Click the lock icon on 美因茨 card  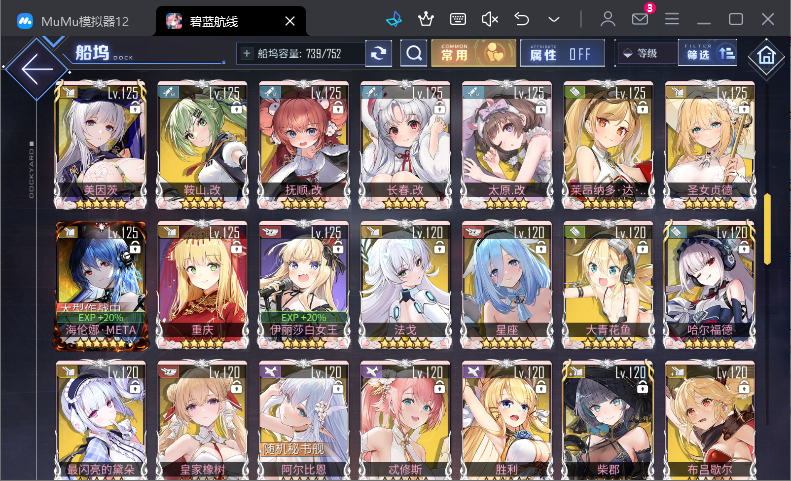(x=135, y=108)
